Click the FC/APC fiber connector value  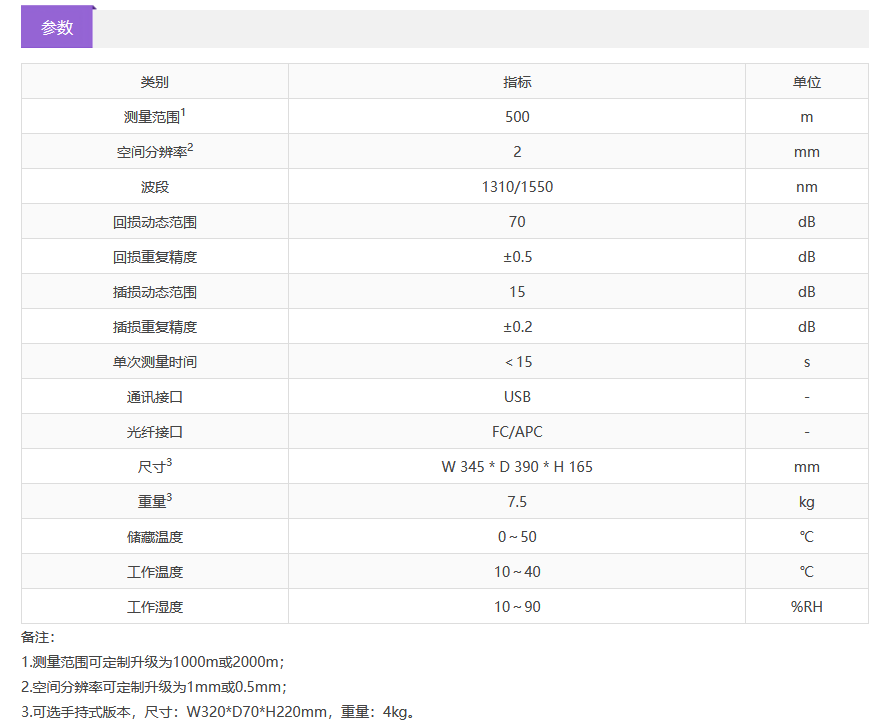(x=517, y=432)
